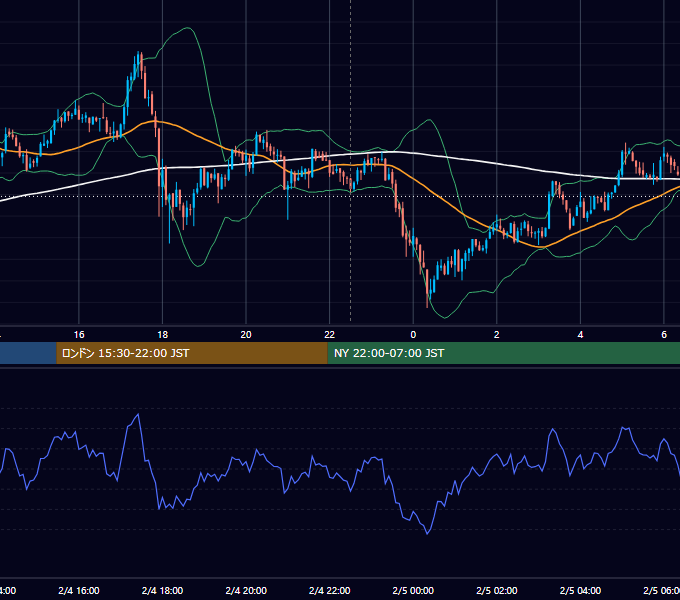Click the 6 hour label on price chart

(x=664, y=335)
